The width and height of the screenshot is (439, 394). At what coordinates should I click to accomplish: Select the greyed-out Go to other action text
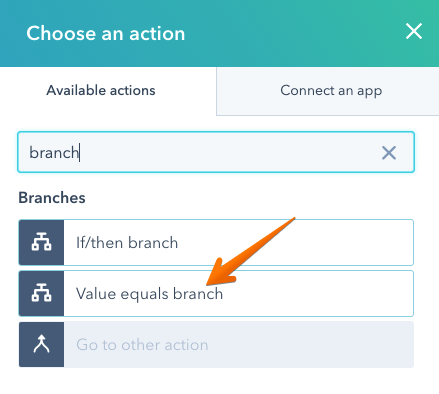142,345
